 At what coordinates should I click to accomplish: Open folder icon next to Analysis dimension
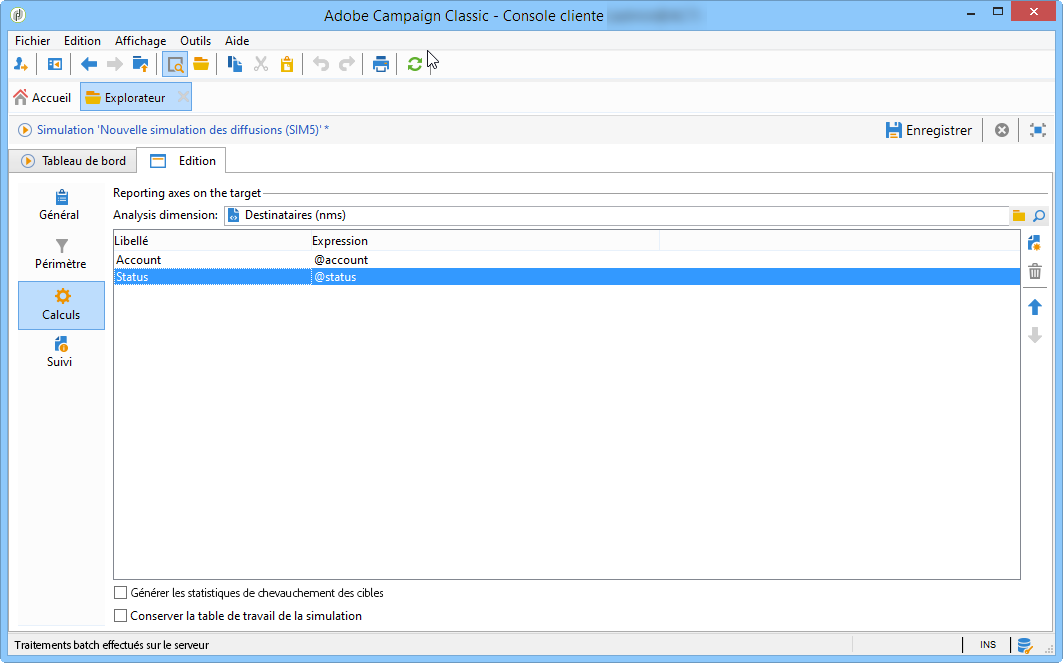click(1018, 216)
